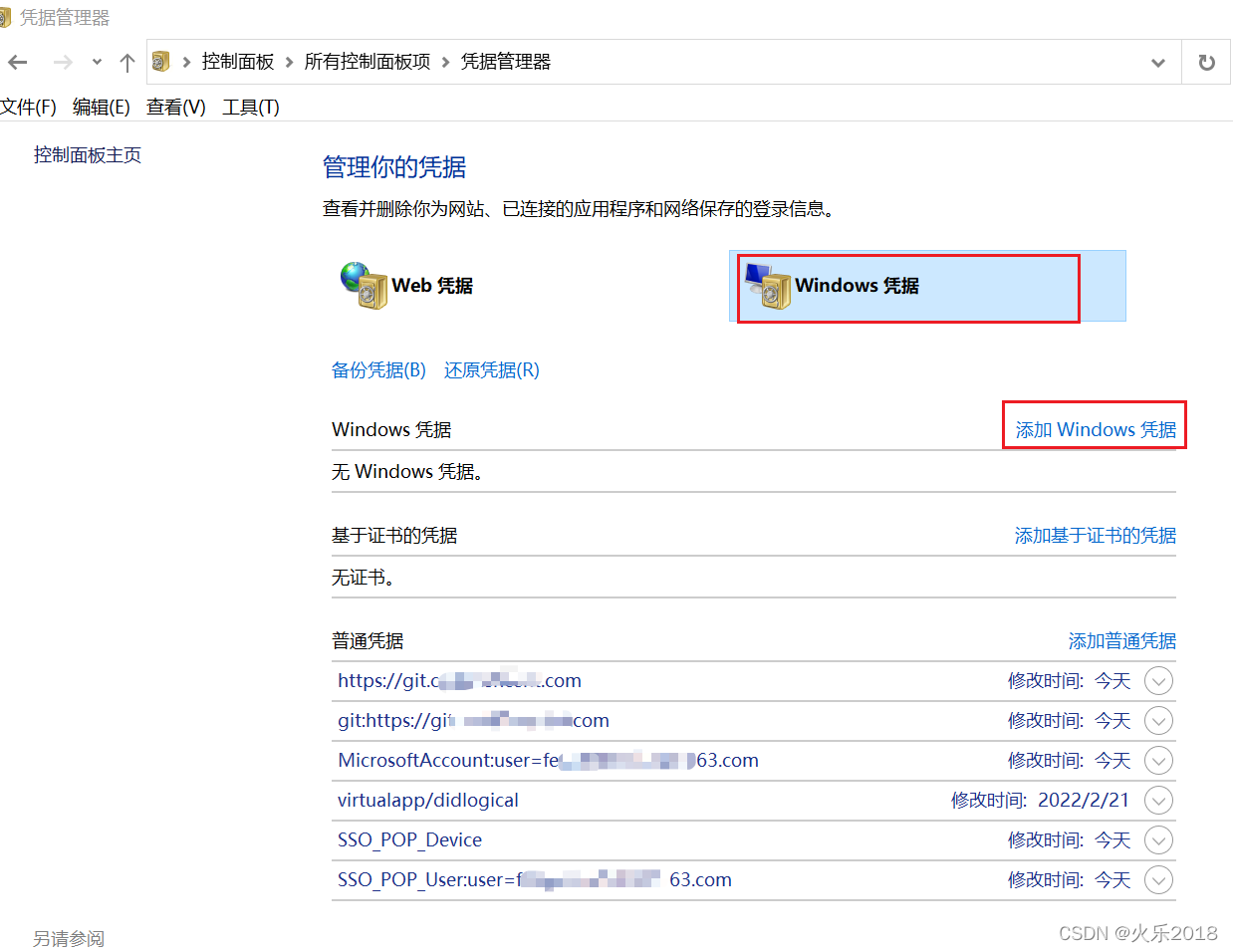
Task: Click the 普通凭据 section header
Action: click(368, 641)
